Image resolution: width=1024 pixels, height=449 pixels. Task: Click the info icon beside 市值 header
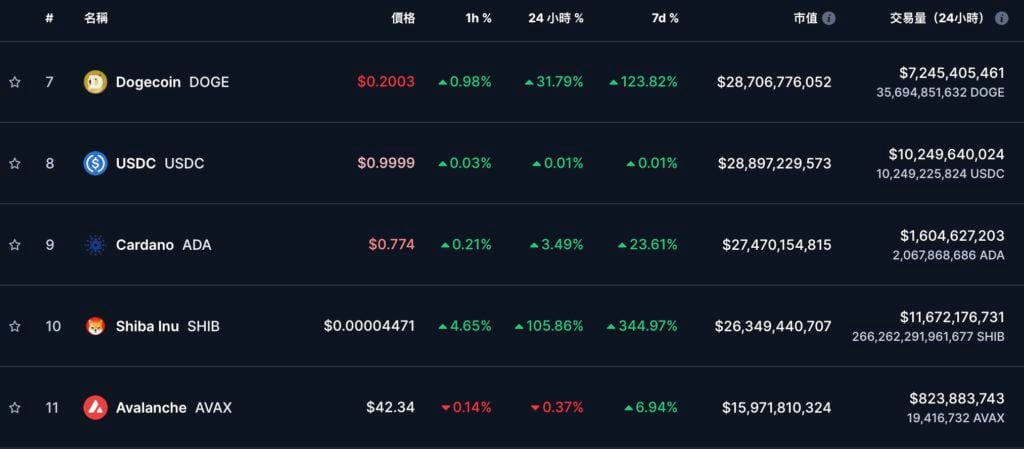pos(829,18)
